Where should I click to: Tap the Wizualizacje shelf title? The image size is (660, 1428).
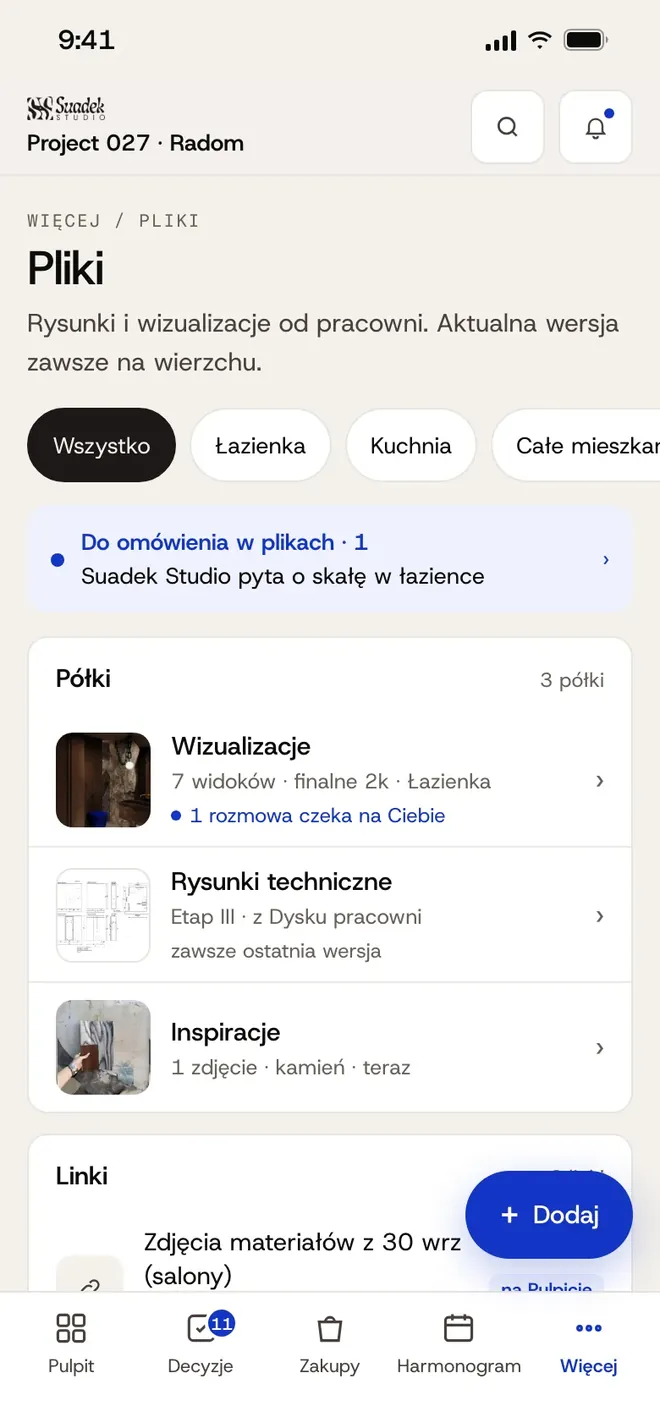pyautogui.click(x=241, y=746)
